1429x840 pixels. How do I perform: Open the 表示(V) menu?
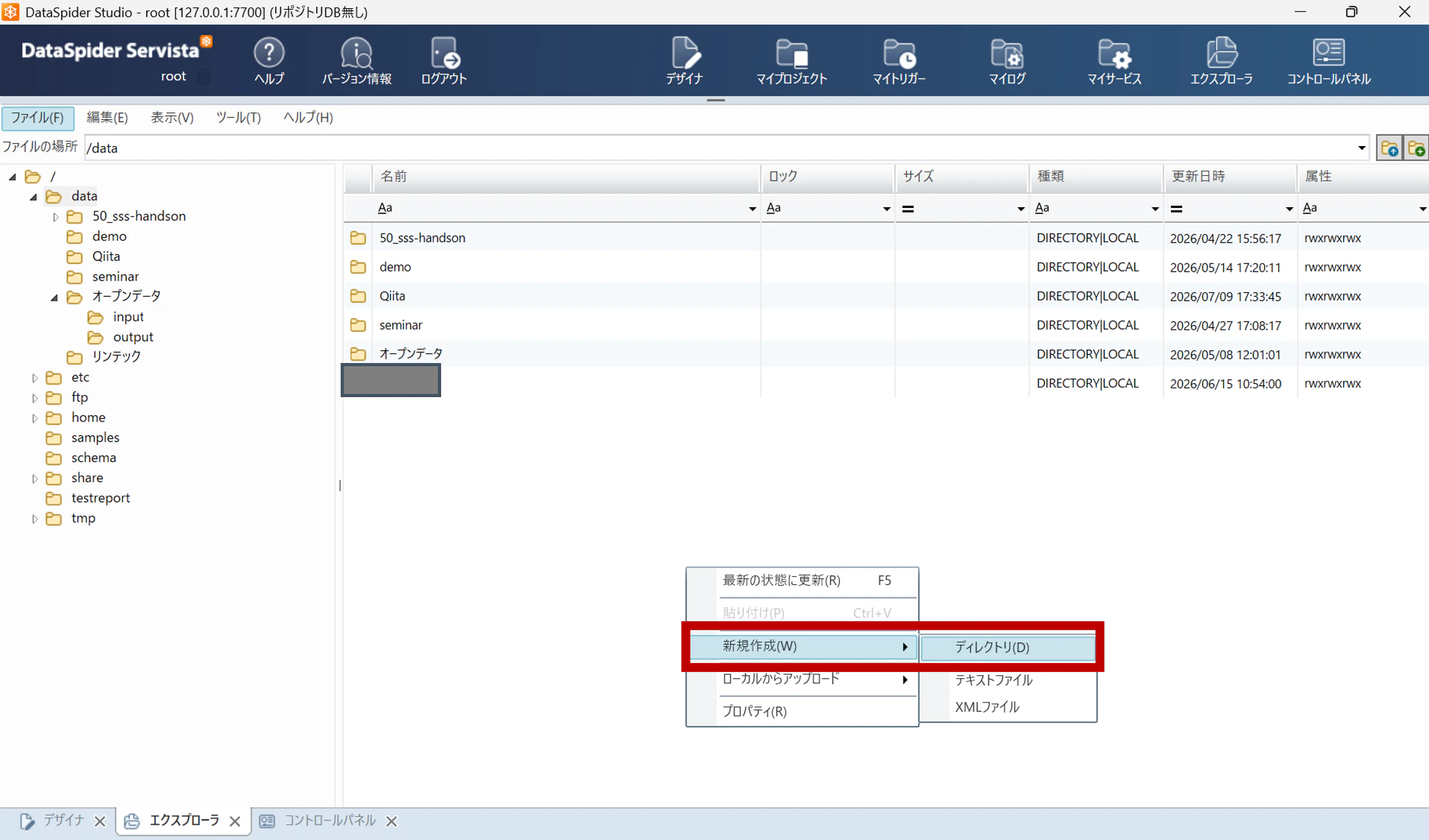pyautogui.click(x=172, y=118)
